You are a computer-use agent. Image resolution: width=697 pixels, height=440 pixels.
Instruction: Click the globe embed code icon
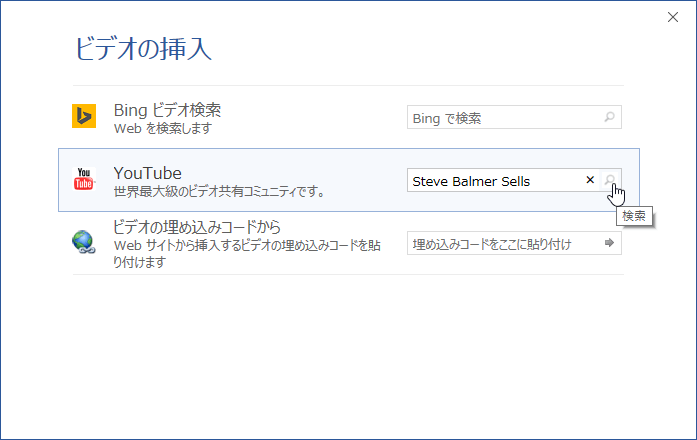pyautogui.click(x=84, y=242)
